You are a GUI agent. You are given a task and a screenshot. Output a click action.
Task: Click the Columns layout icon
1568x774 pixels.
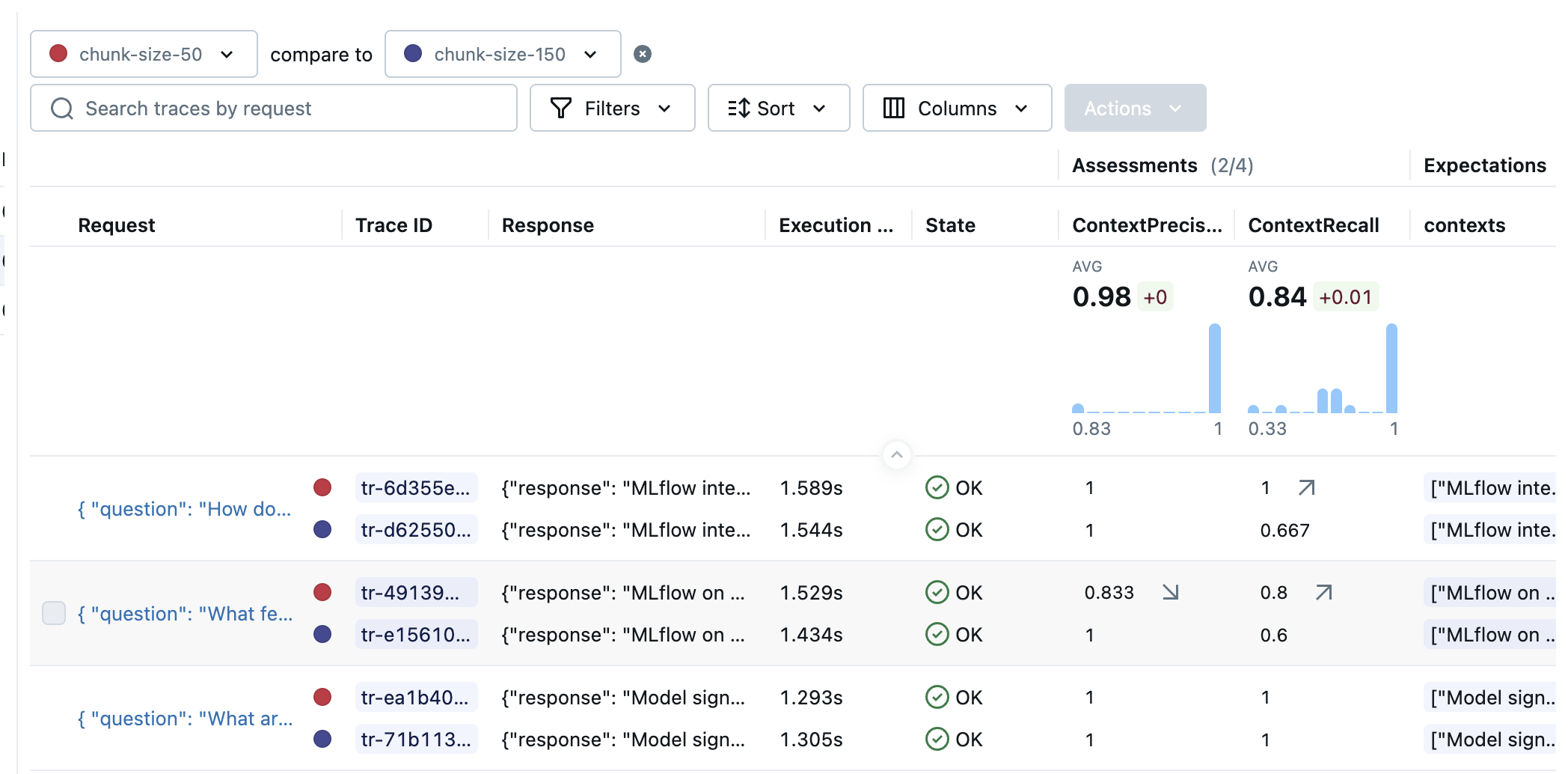pyautogui.click(x=893, y=108)
